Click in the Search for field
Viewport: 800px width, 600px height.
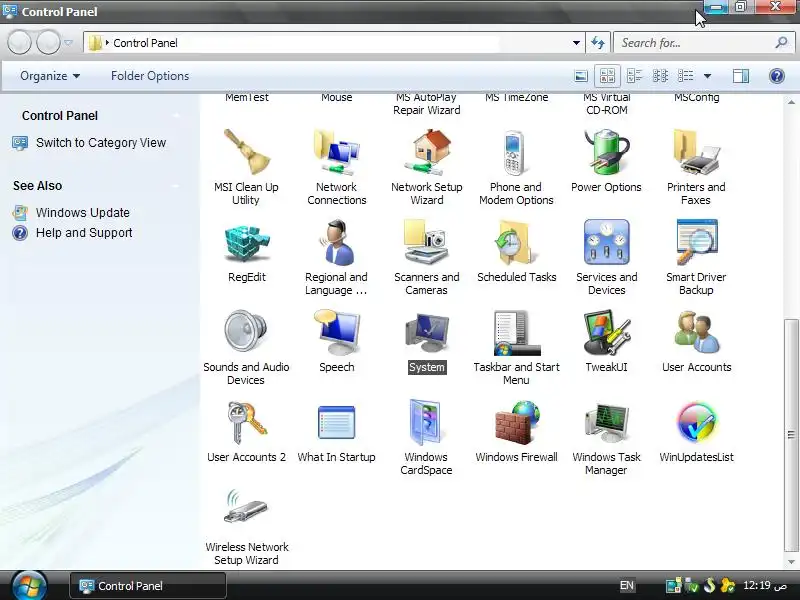pos(695,43)
